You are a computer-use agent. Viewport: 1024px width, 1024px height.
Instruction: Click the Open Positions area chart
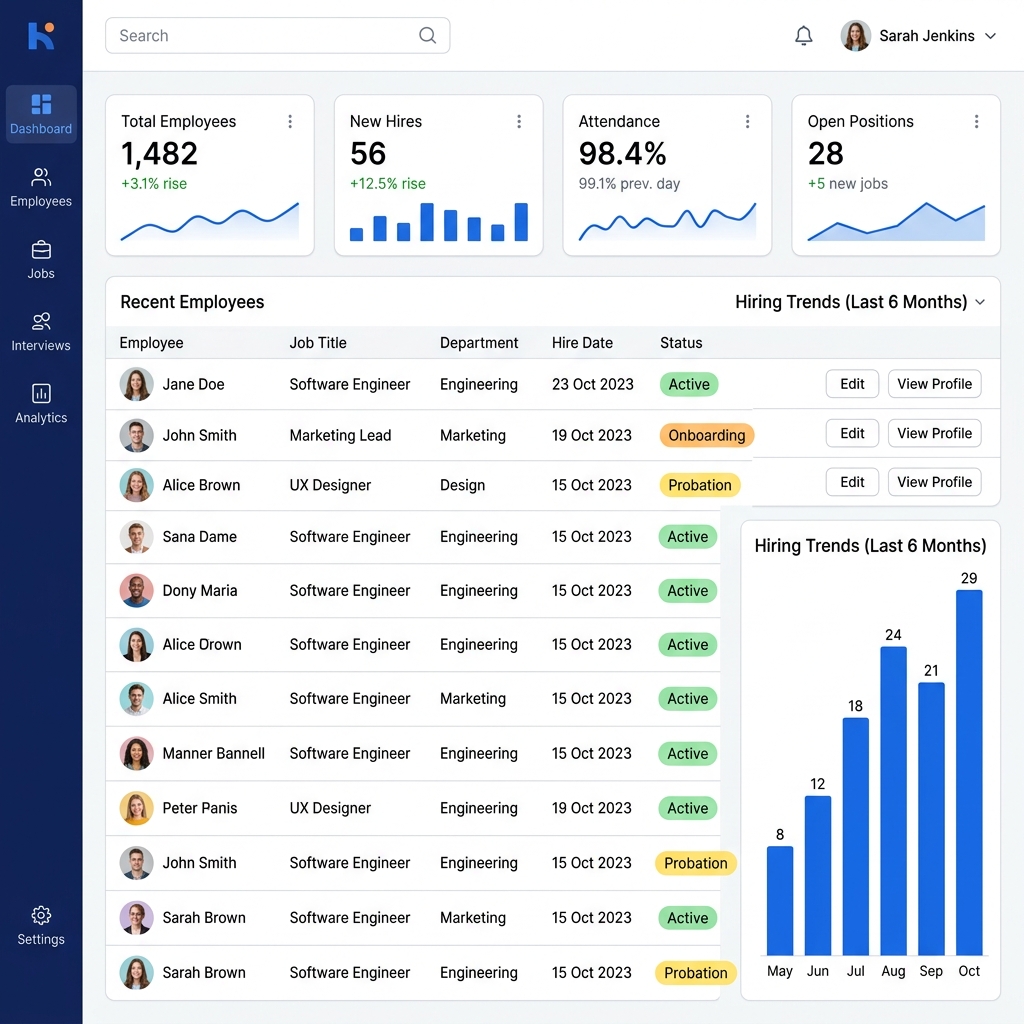coord(896,221)
